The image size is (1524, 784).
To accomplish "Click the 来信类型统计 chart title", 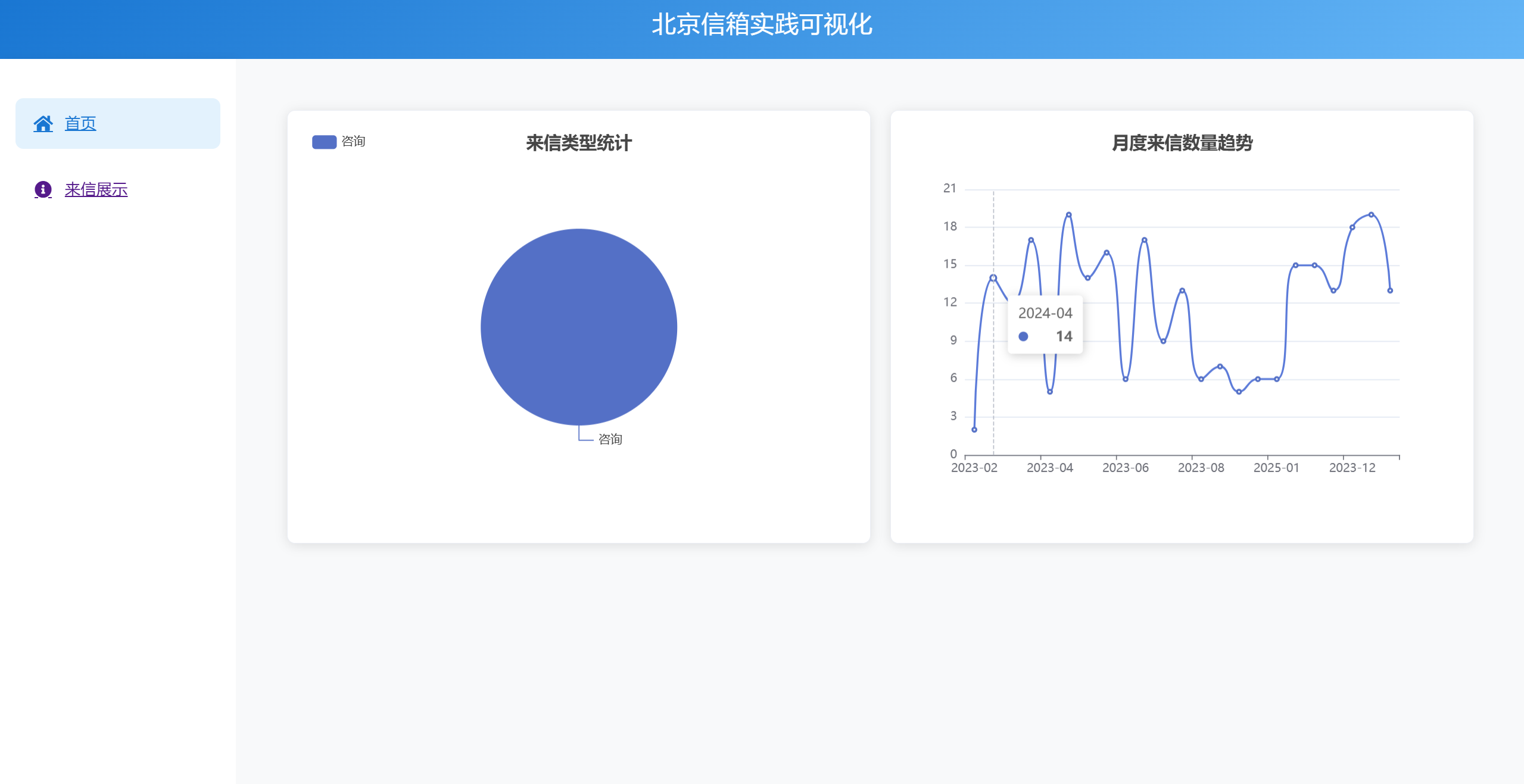I will click(578, 143).
